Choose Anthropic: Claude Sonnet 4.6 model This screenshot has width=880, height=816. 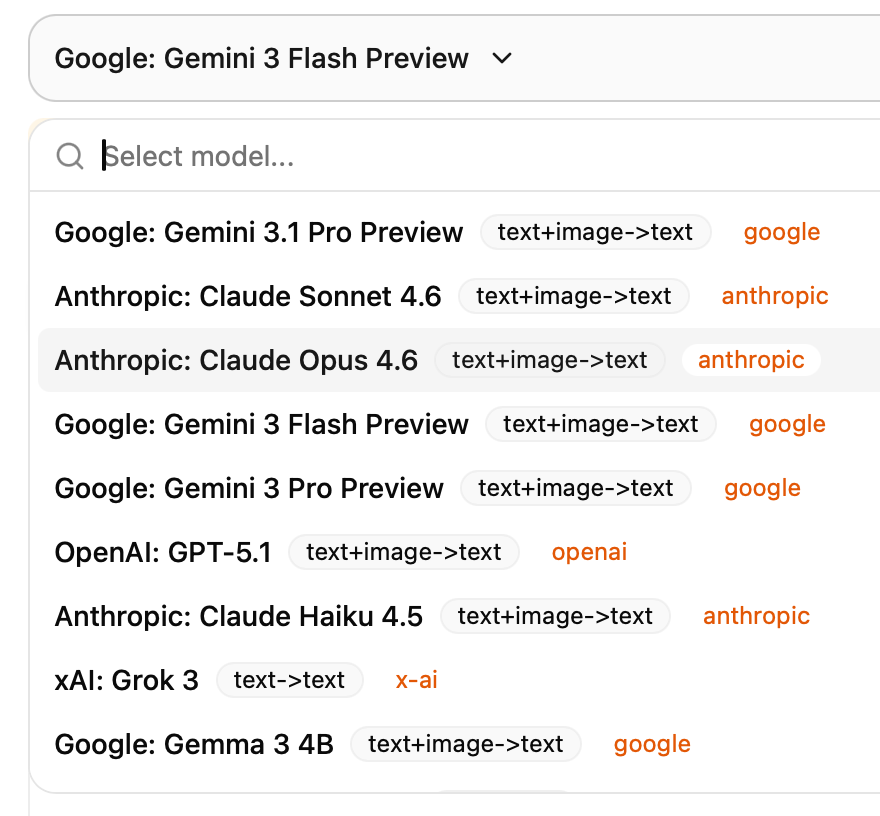[248, 297]
